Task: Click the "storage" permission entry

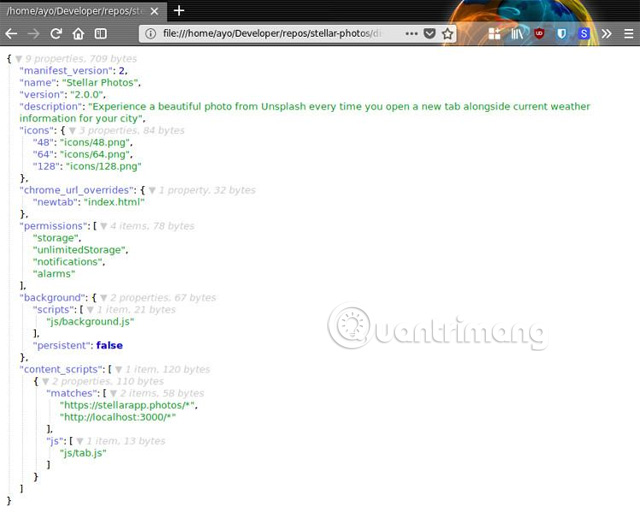Action: point(56,238)
